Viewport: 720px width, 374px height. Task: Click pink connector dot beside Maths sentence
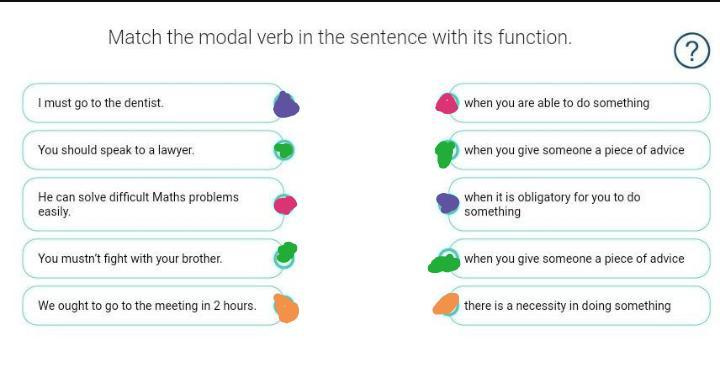pyautogui.click(x=285, y=204)
